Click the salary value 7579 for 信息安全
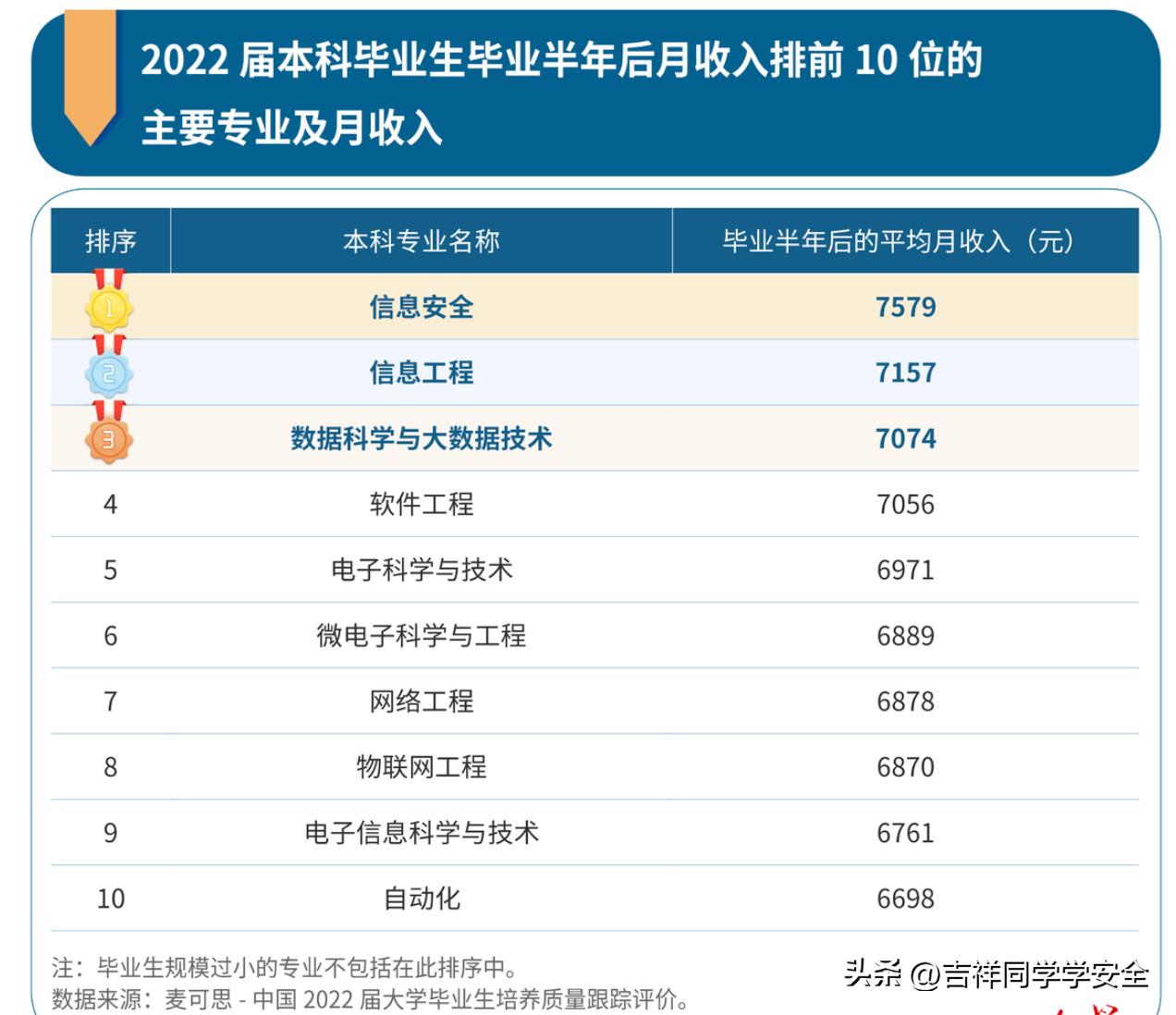The width and height of the screenshot is (1176, 1015). click(x=910, y=308)
